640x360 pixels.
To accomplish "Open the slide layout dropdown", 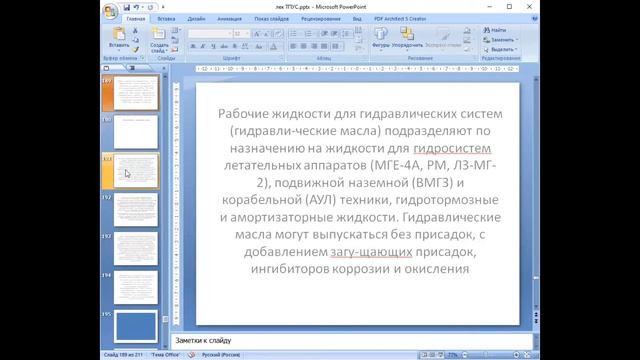I will click(x=176, y=31).
